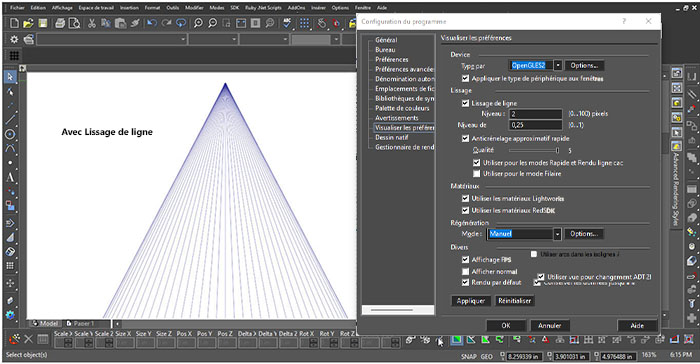Click the Redo arrow icon
Viewport: 700px width, 364px height.
(167, 23)
